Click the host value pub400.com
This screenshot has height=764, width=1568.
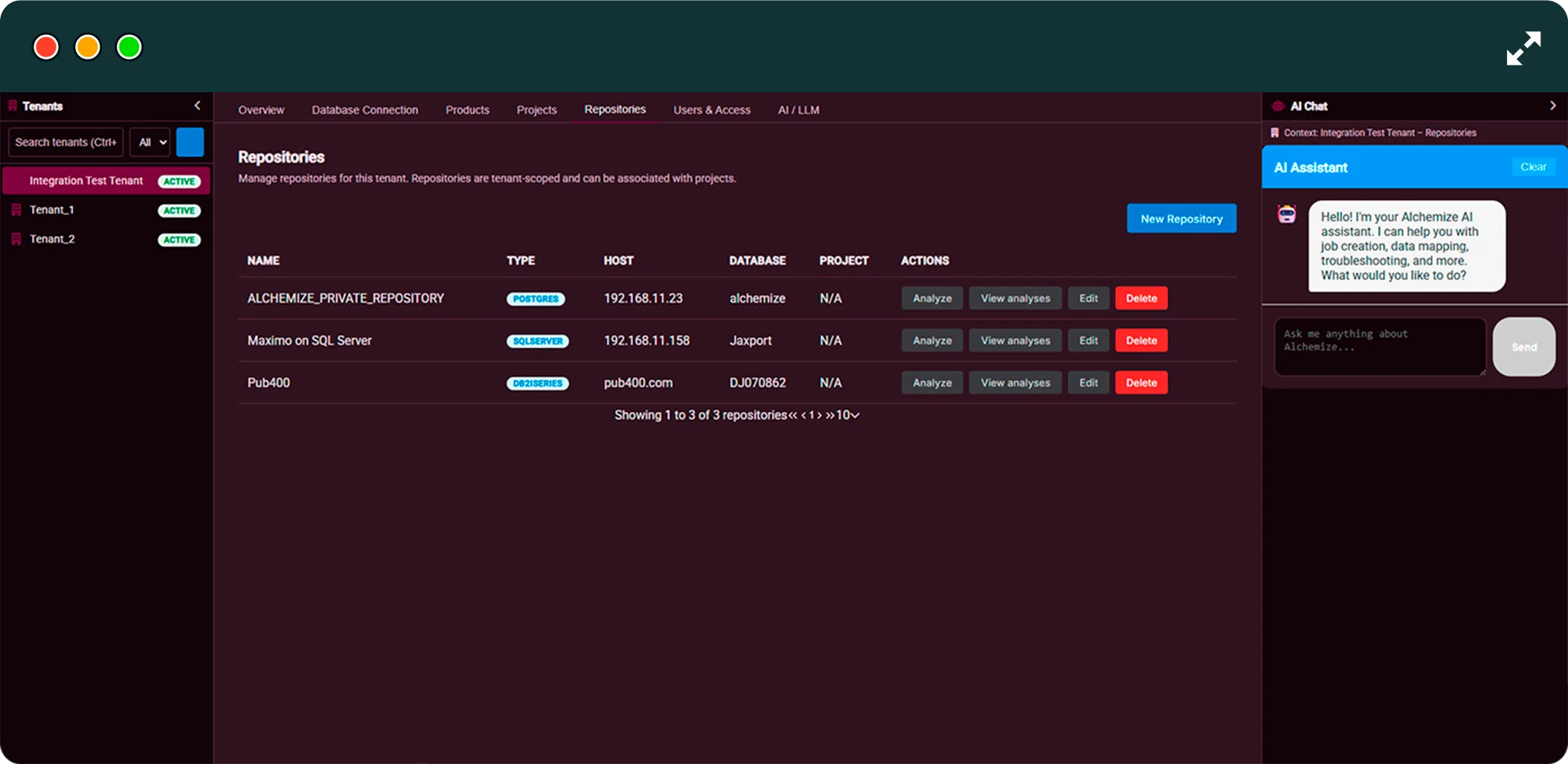coord(638,383)
